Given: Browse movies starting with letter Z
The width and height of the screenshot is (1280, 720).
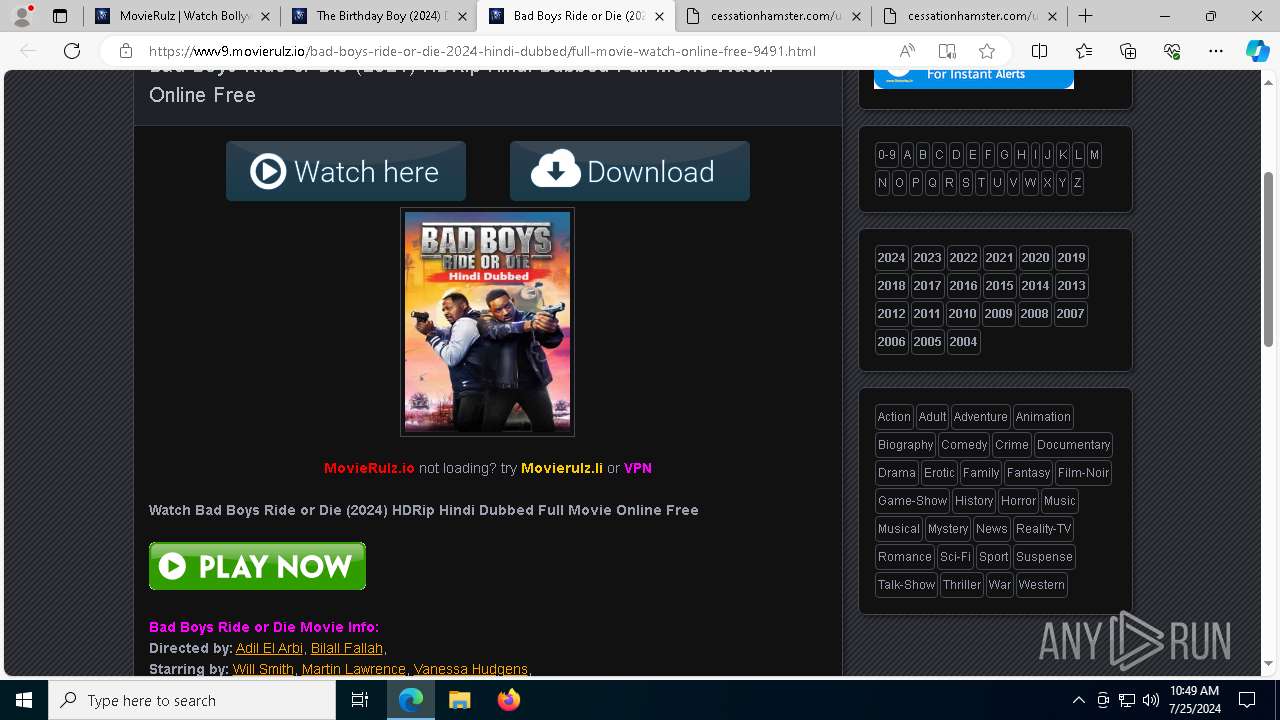Looking at the screenshot, I should pos(1077,183).
